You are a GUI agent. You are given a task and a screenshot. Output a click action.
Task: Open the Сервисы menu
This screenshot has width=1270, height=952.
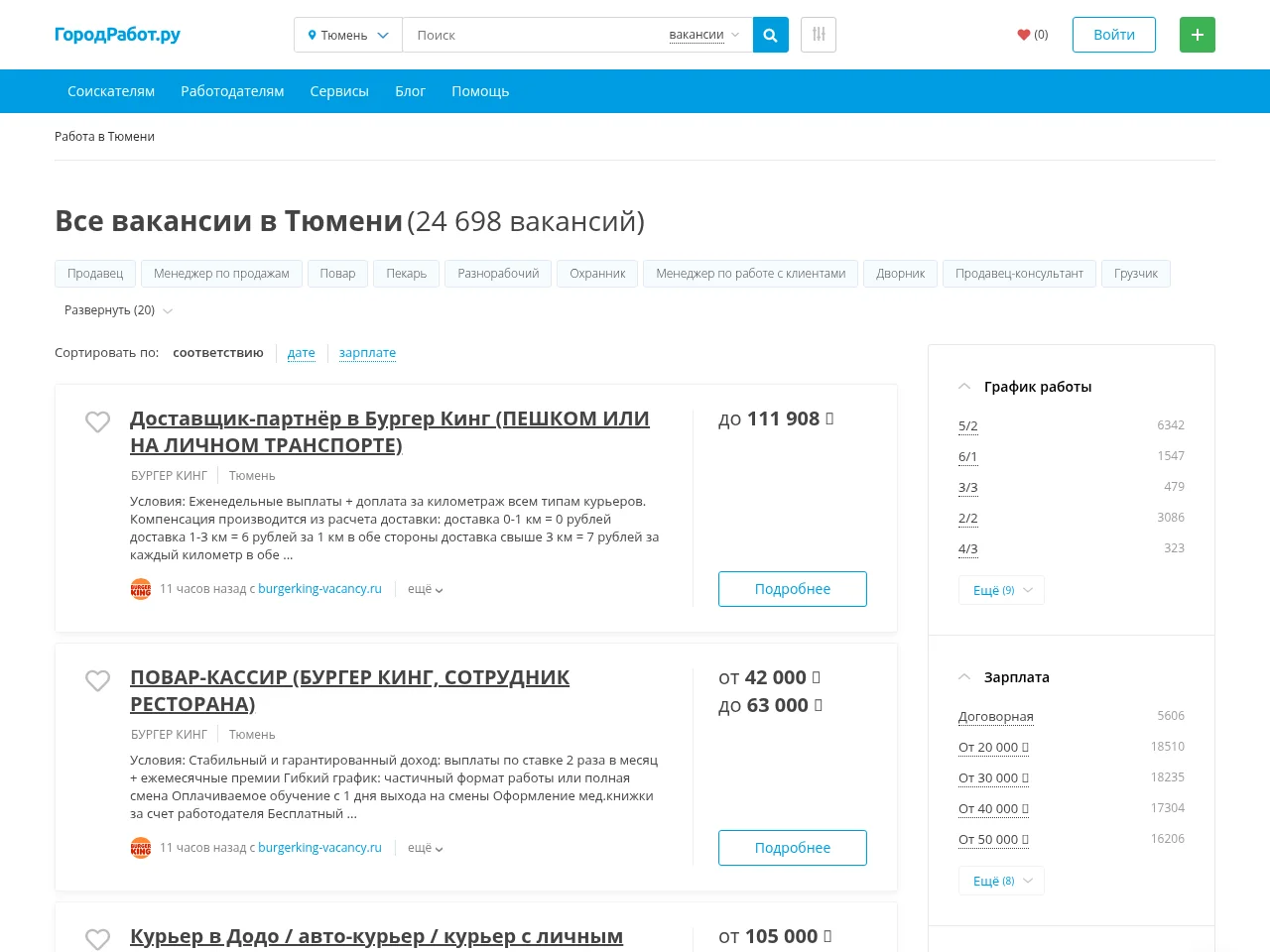pyautogui.click(x=339, y=91)
